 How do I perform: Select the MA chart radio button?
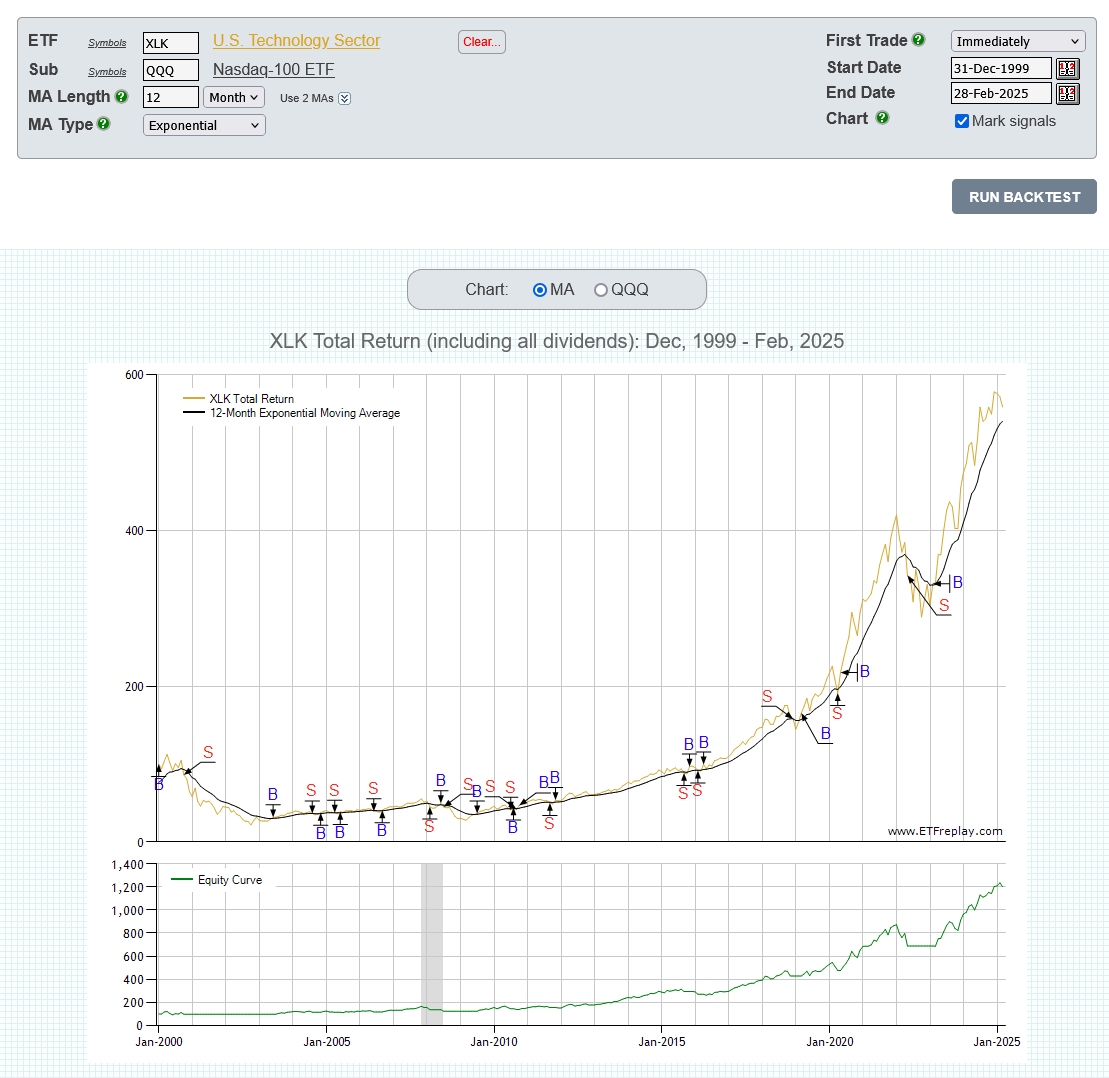tap(540, 290)
